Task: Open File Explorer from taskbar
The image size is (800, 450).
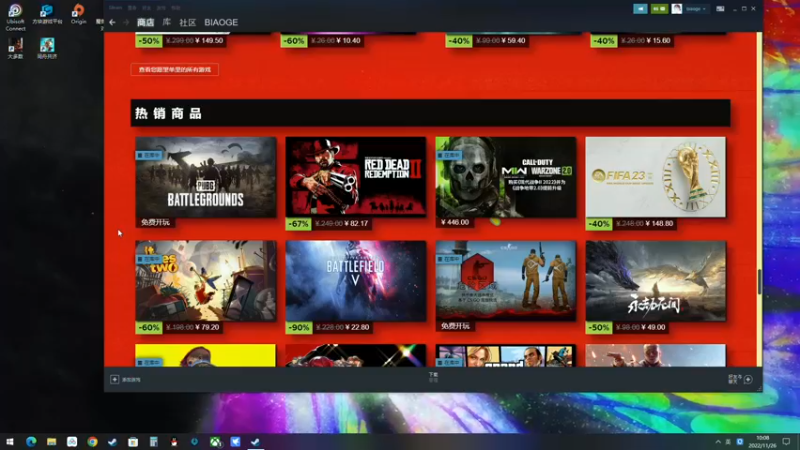Action: (52, 441)
